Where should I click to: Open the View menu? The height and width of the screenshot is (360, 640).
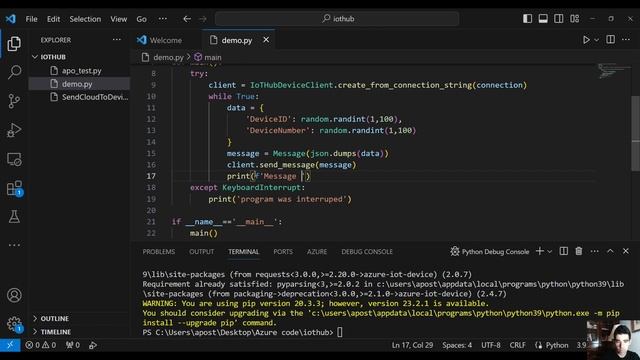click(x=118, y=19)
